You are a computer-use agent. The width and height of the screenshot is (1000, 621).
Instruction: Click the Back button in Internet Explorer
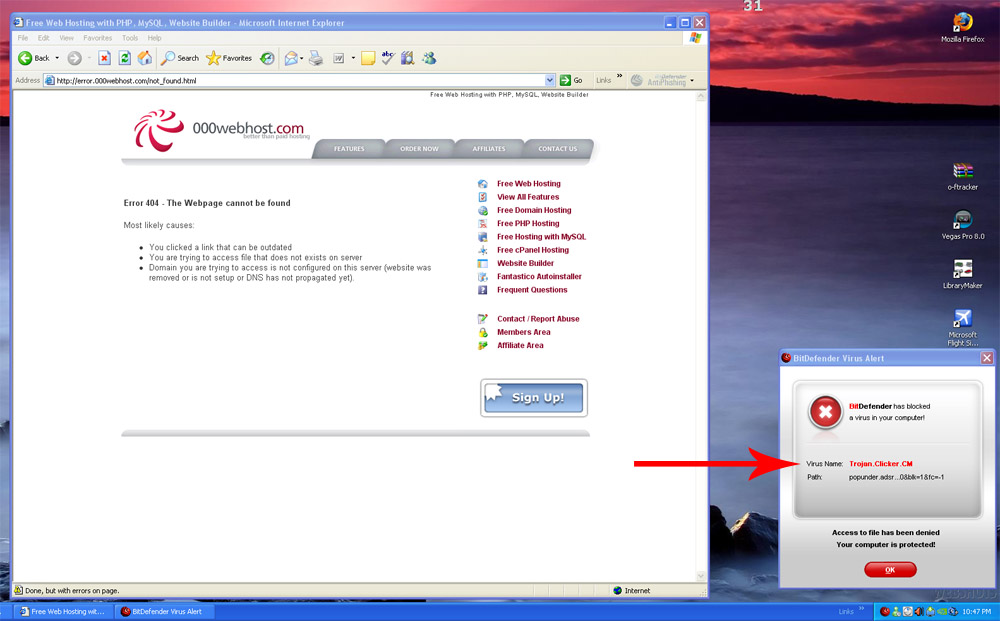[33, 58]
